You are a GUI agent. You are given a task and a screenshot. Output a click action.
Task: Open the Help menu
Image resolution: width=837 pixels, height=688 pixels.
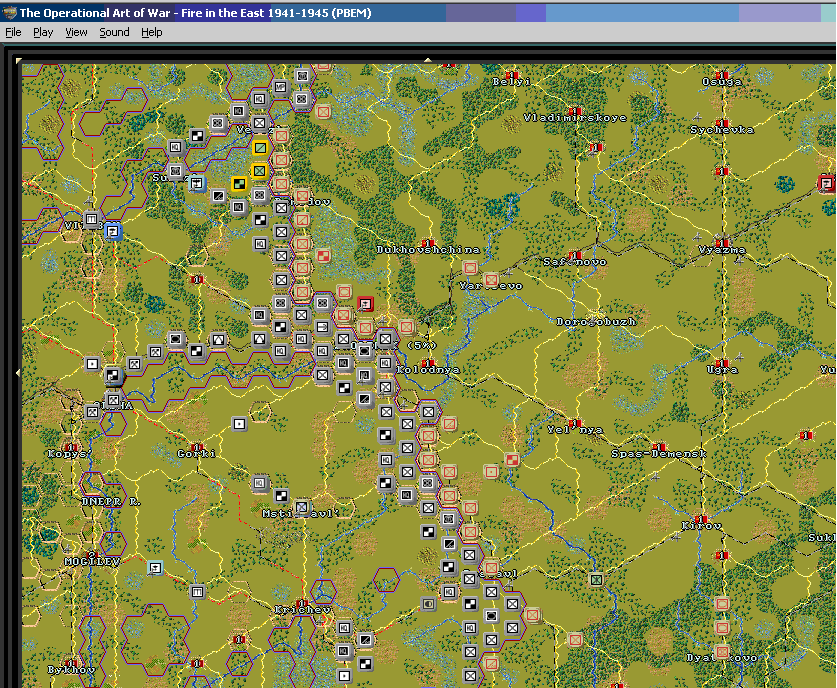(152, 32)
